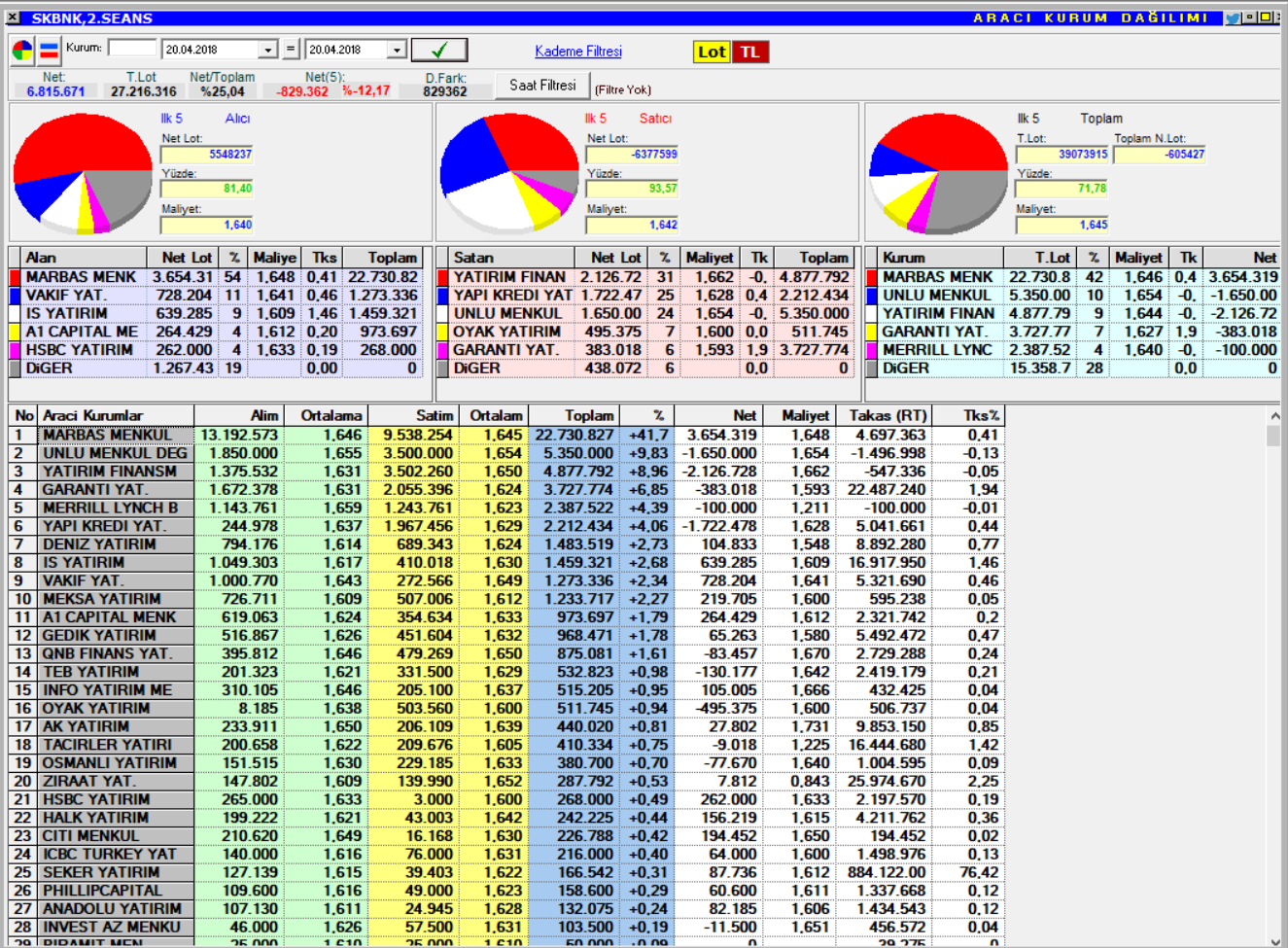1288x948 pixels.
Task: Select row 10 MEKSA YATIRIM
Action: [x=506, y=599]
